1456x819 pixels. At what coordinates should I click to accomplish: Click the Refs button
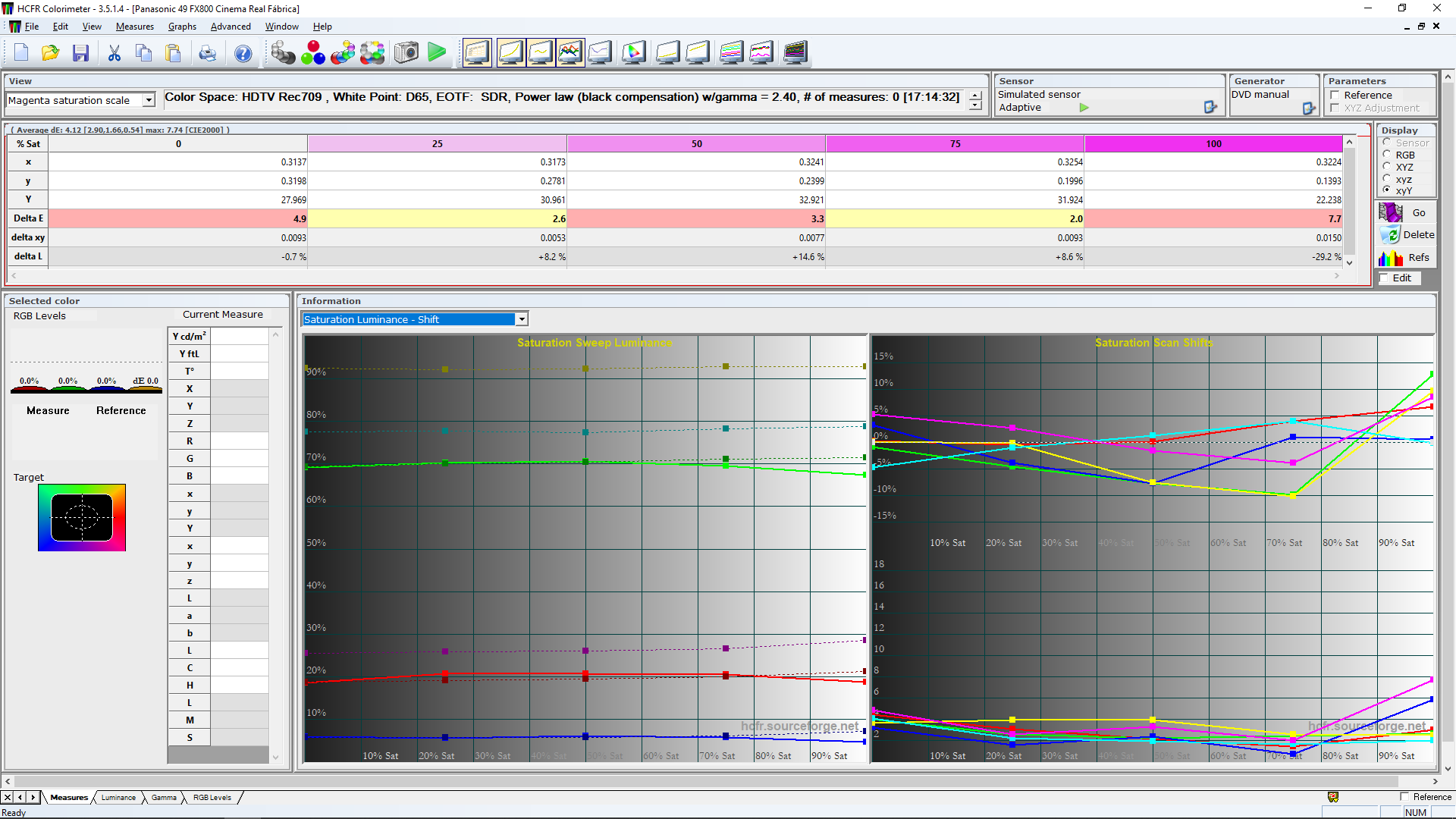point(1406,258)
